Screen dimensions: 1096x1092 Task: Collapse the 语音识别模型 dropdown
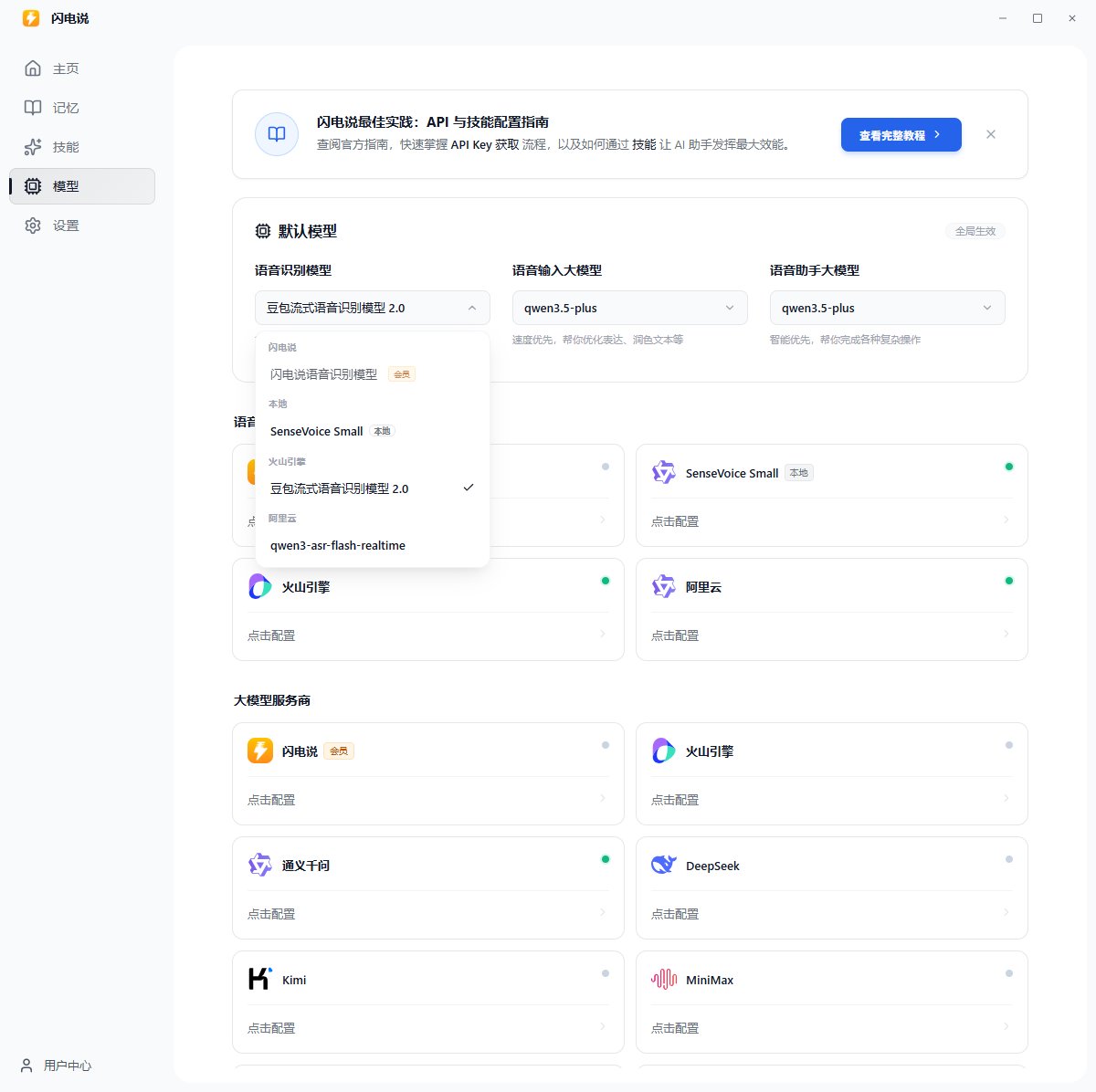tap(373, 308)
